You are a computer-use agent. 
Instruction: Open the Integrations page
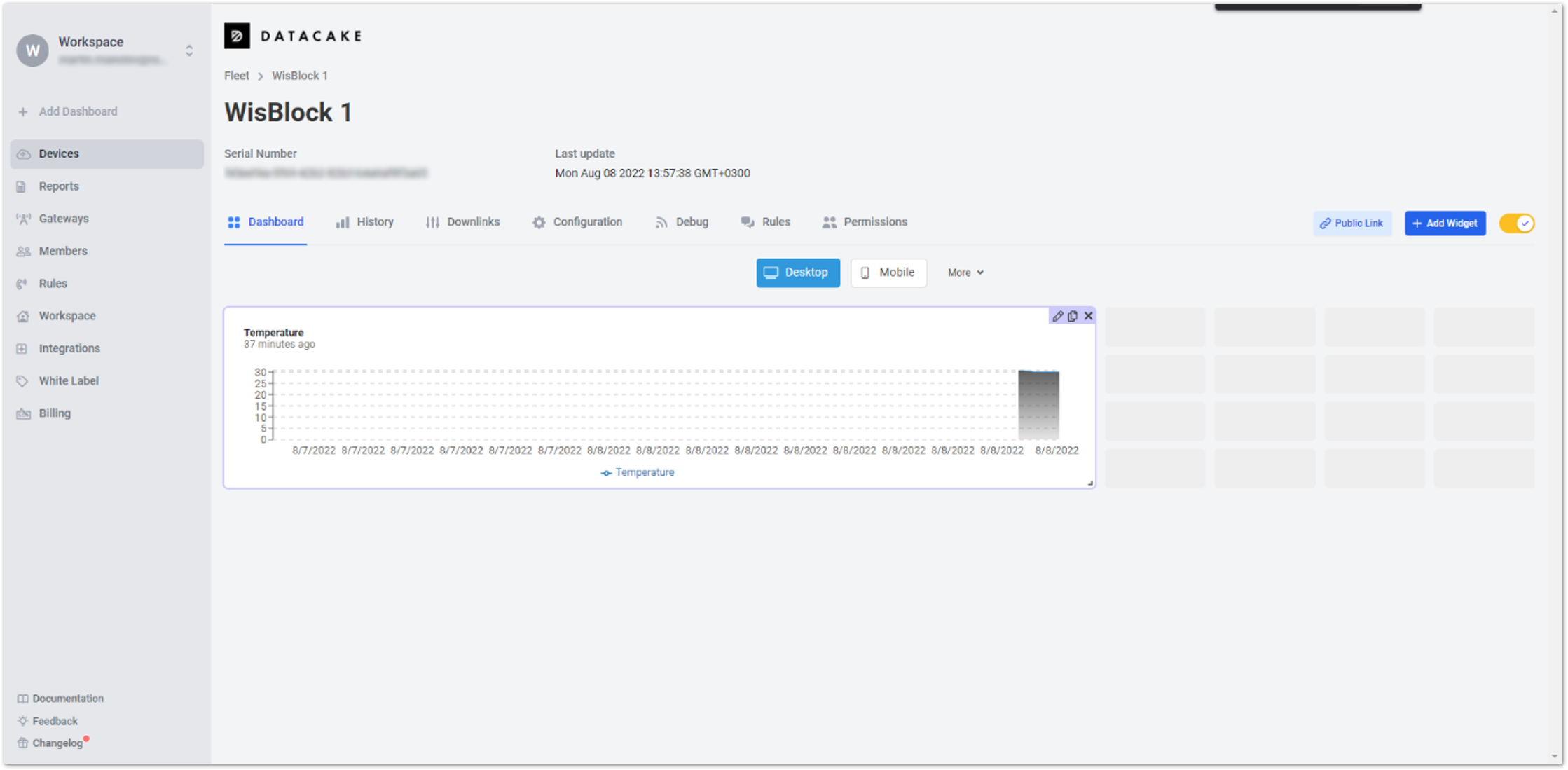point(69,348)
